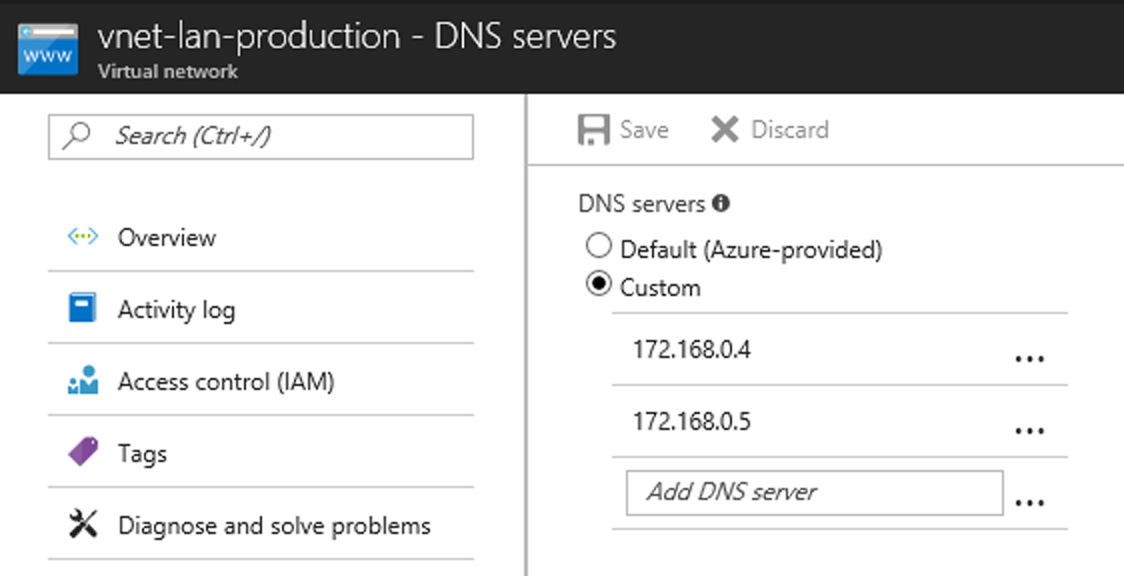The width and height of the screenshot is (1124, 576).
Task: Select the Custom radio button
Action: (x=599, y=284)
